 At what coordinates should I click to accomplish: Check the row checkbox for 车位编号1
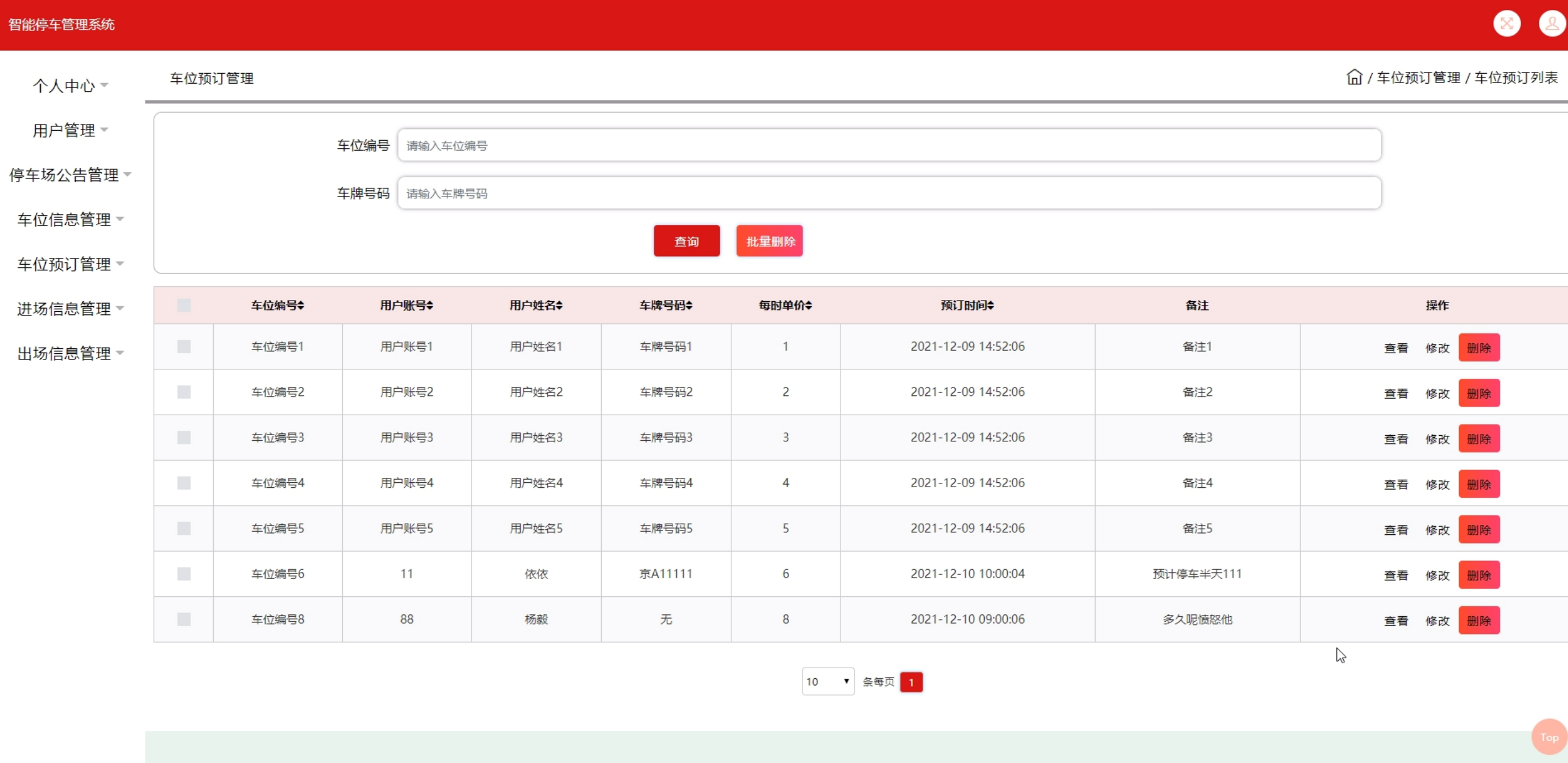184,346
